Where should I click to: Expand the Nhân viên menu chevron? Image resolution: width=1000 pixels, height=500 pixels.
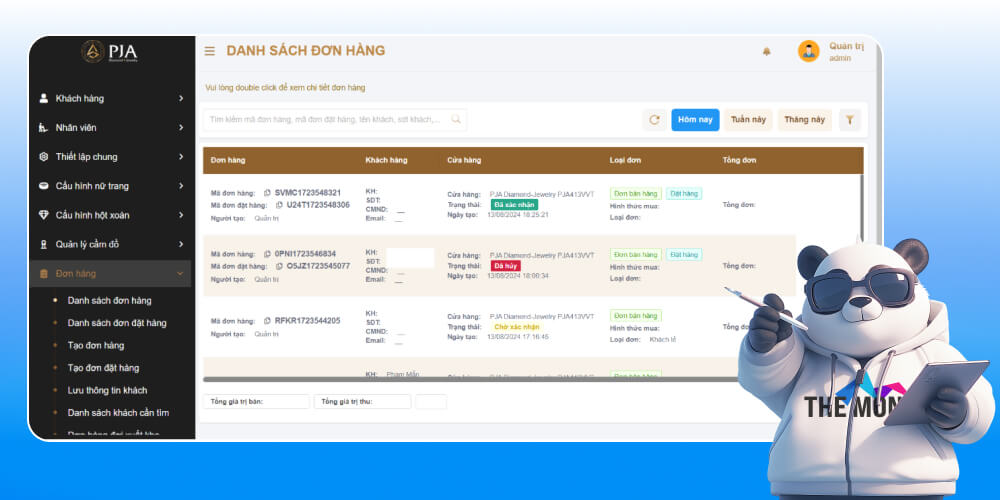pos(181,128)
